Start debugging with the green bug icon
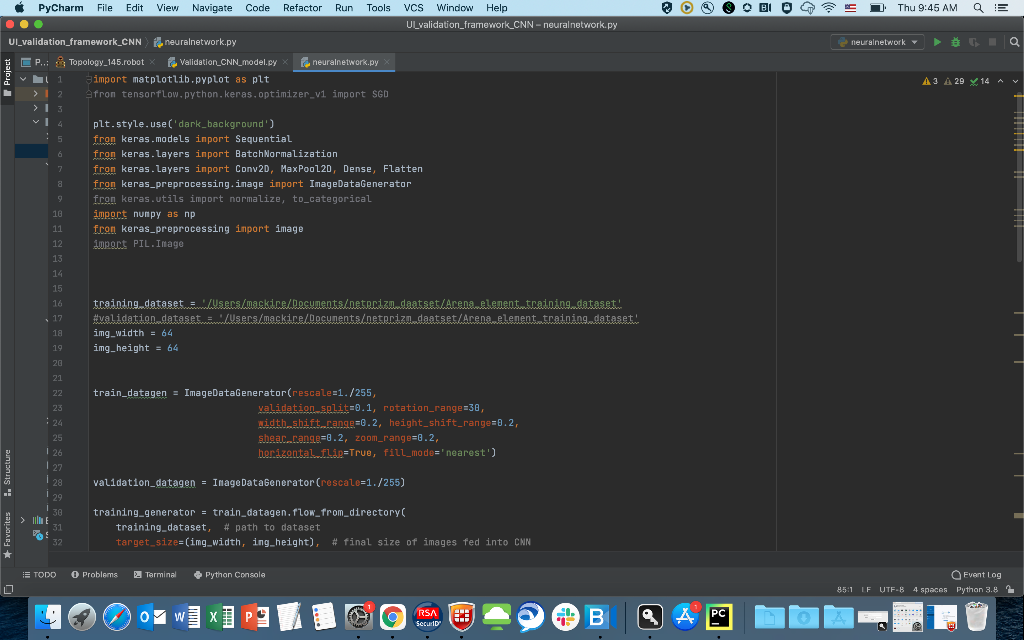Screen dimensions: 1024x640 955,42
